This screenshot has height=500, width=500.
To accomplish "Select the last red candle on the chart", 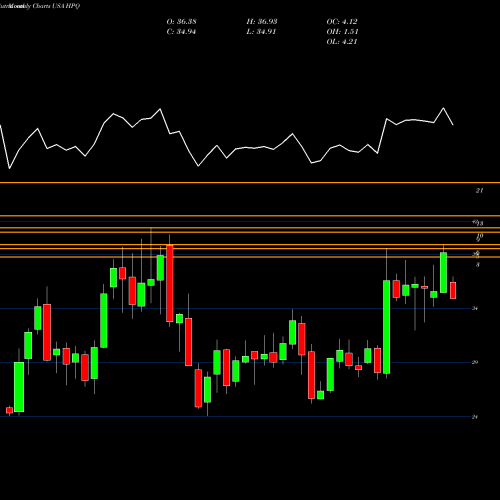I will click(x=453, y=290).
